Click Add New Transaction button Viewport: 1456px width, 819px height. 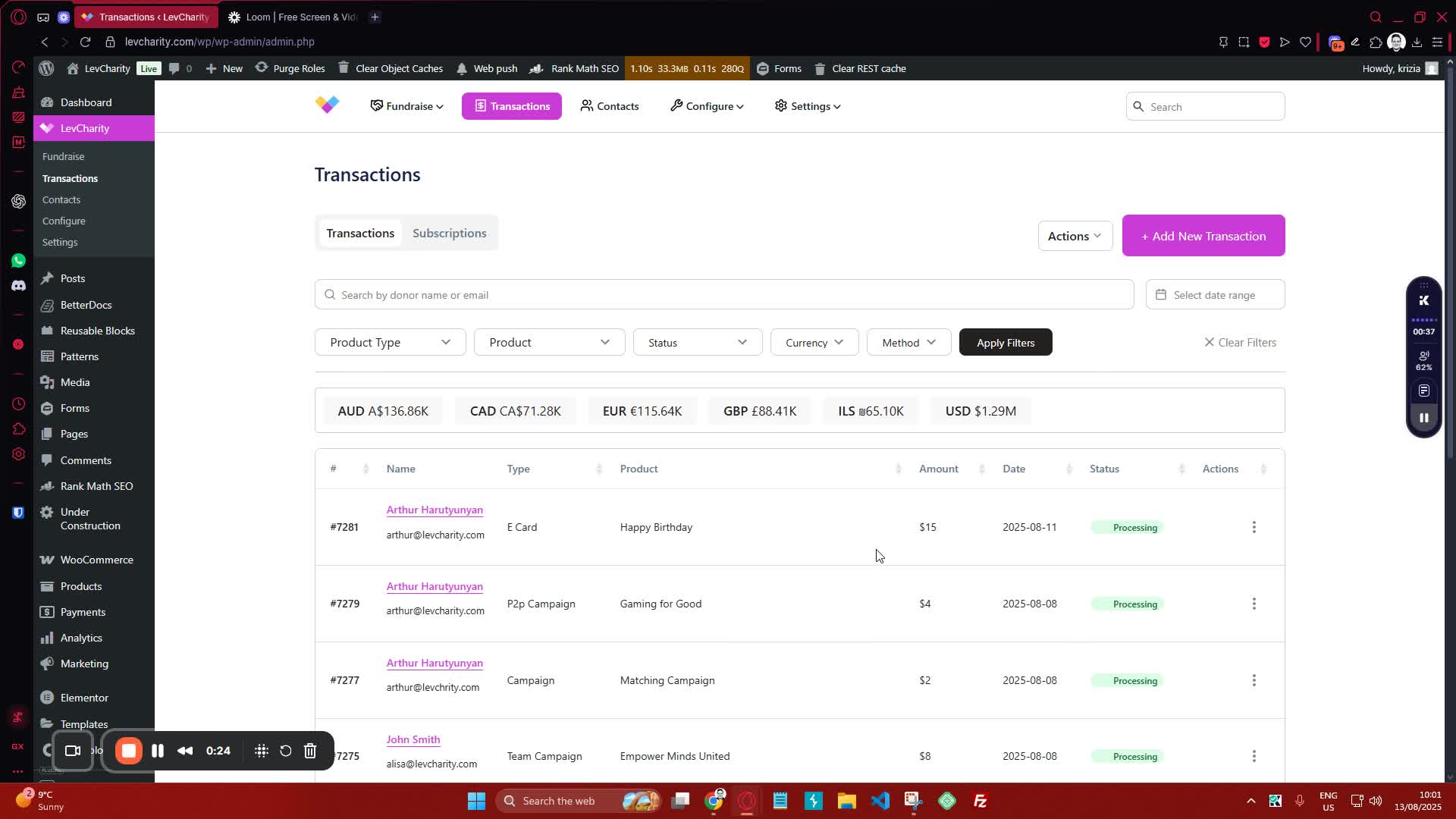[1203, 236]
